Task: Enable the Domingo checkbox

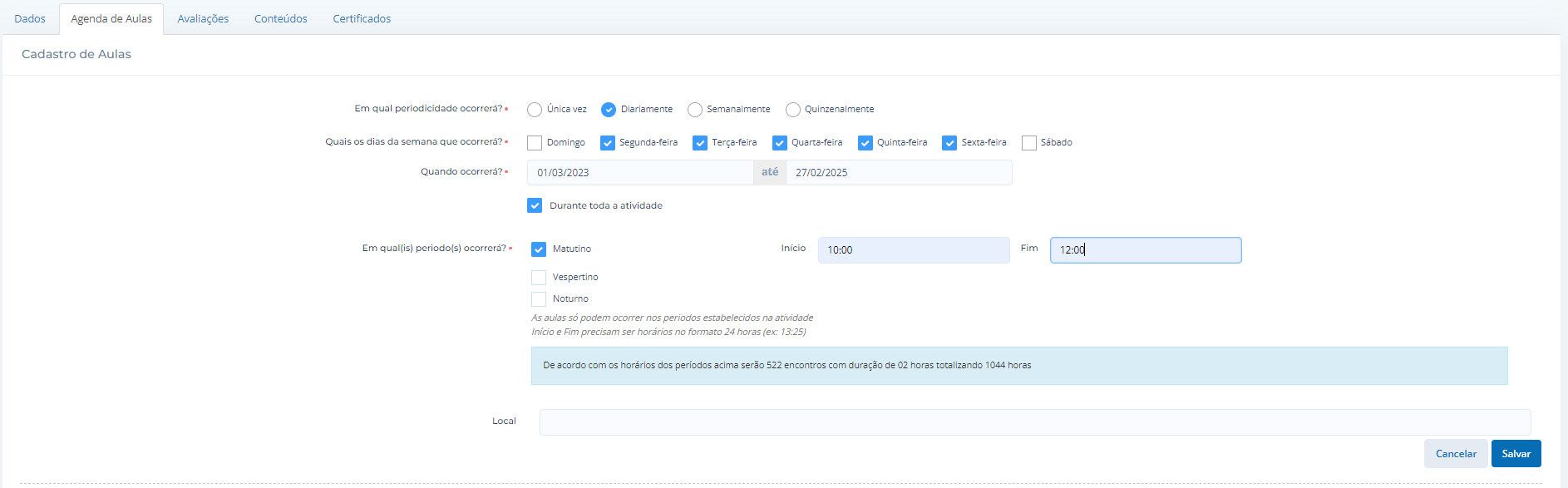Action: click(535, 143)
